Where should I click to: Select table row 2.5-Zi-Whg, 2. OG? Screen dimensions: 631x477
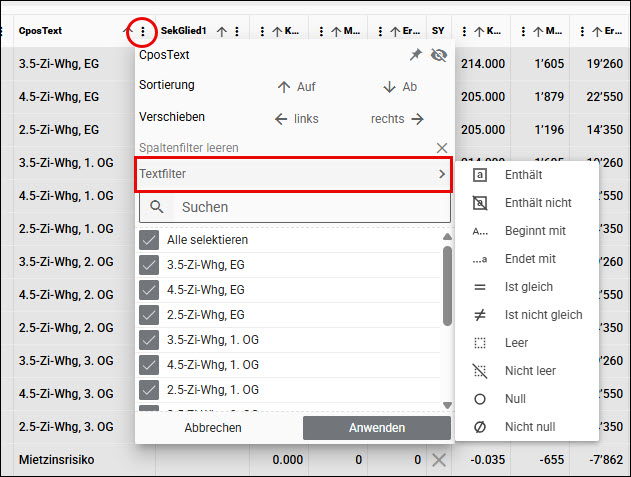point(66,328)
